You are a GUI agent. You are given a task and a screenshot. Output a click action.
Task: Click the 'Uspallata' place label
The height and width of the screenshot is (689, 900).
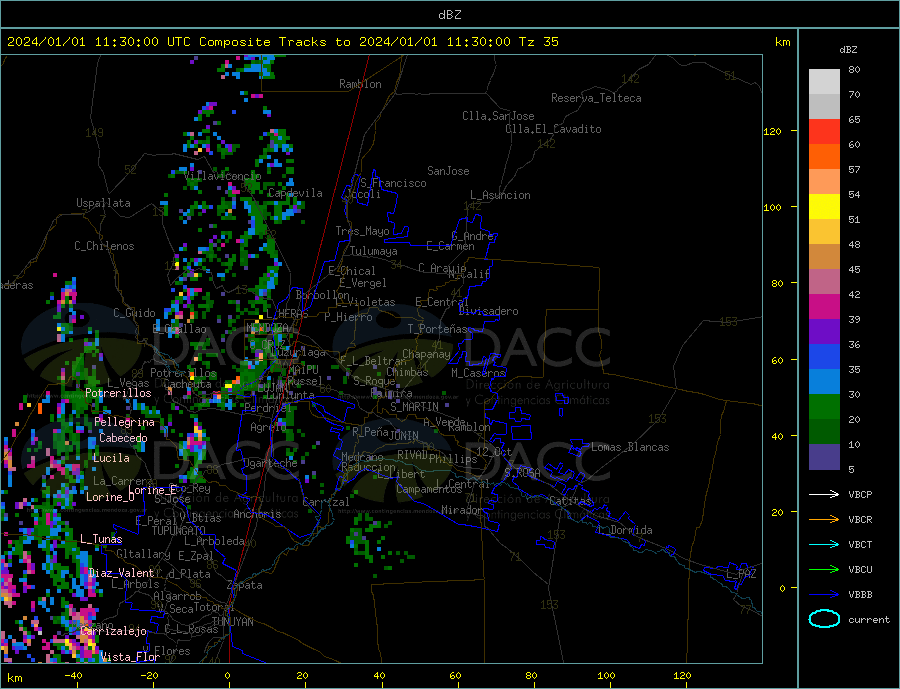pos(103,203)
